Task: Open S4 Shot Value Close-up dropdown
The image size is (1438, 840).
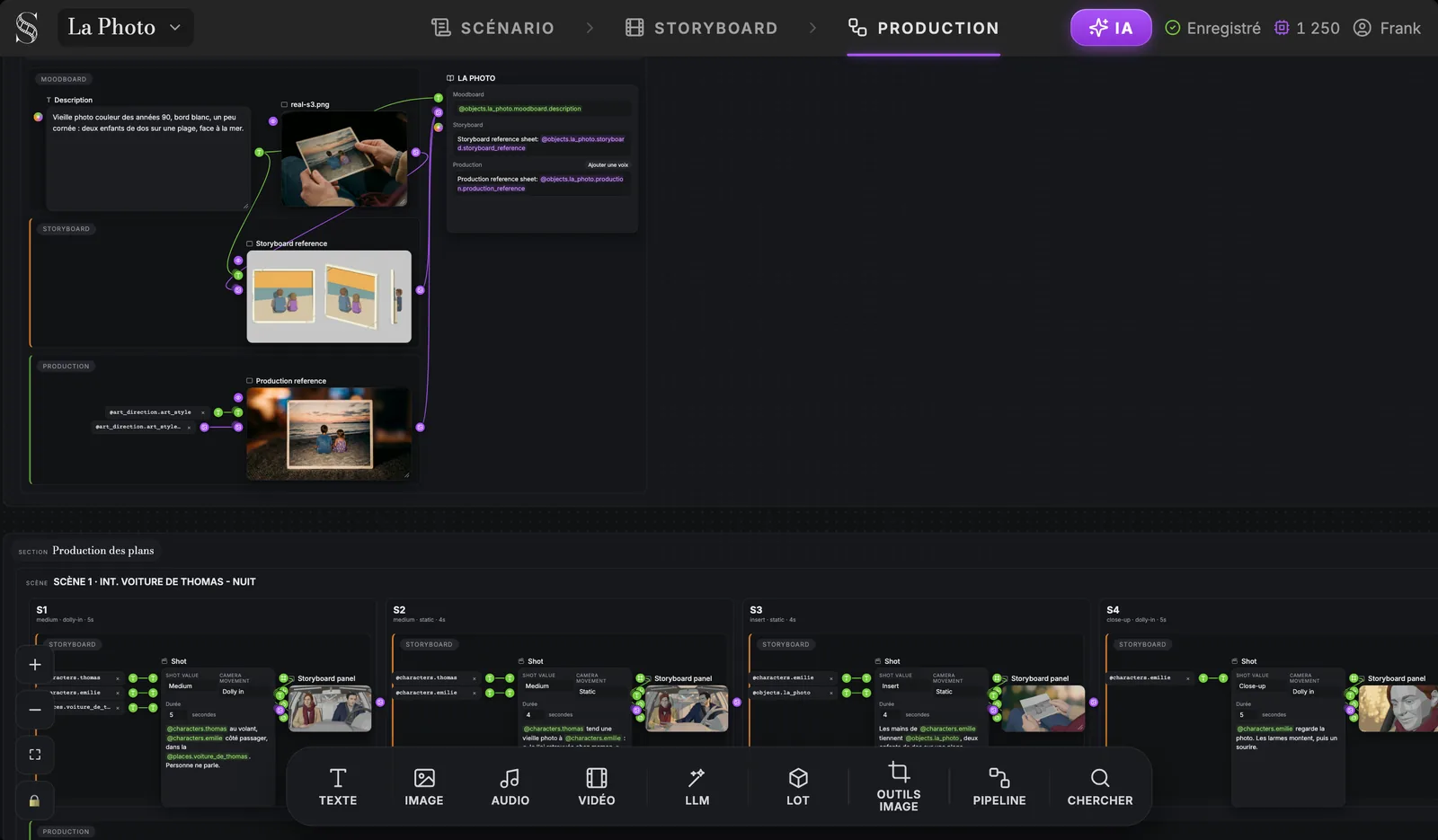Action: 1260,685
